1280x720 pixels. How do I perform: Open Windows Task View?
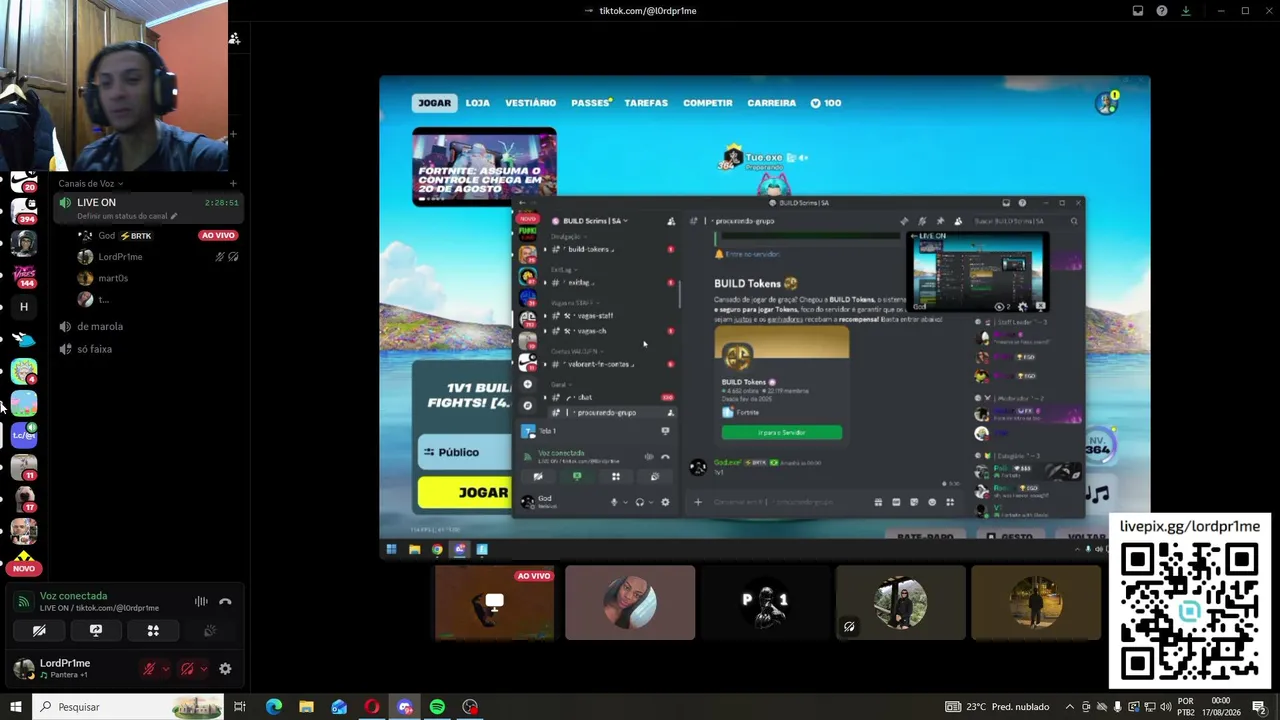240,707
